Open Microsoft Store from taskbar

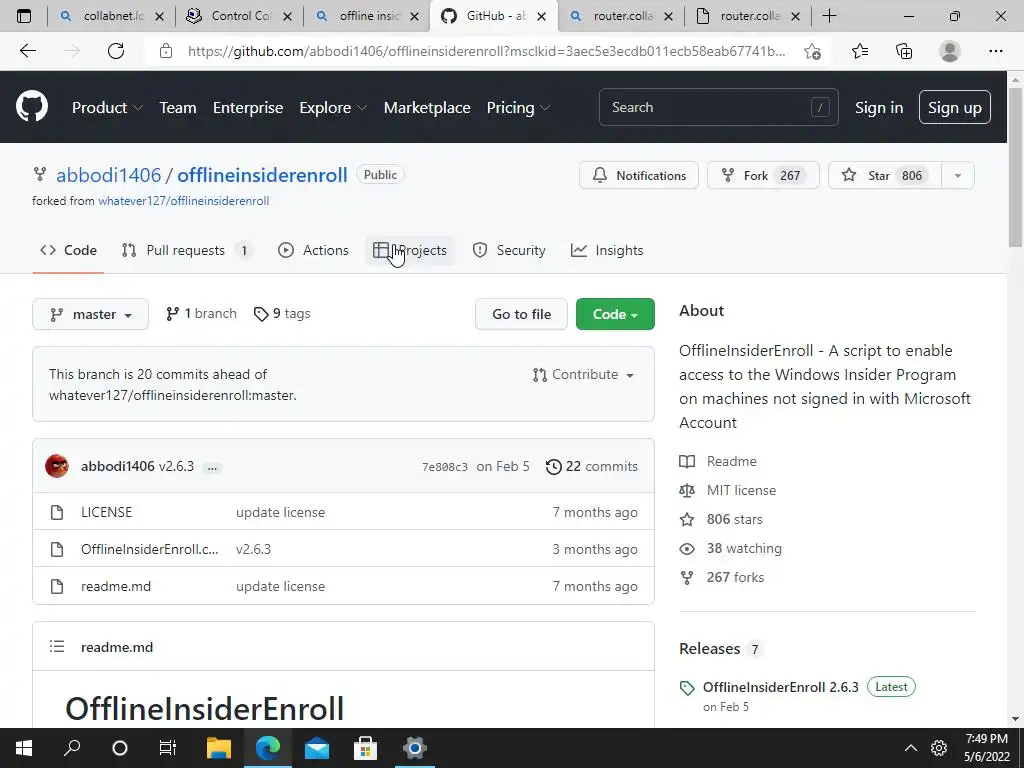tap(366, 748)
